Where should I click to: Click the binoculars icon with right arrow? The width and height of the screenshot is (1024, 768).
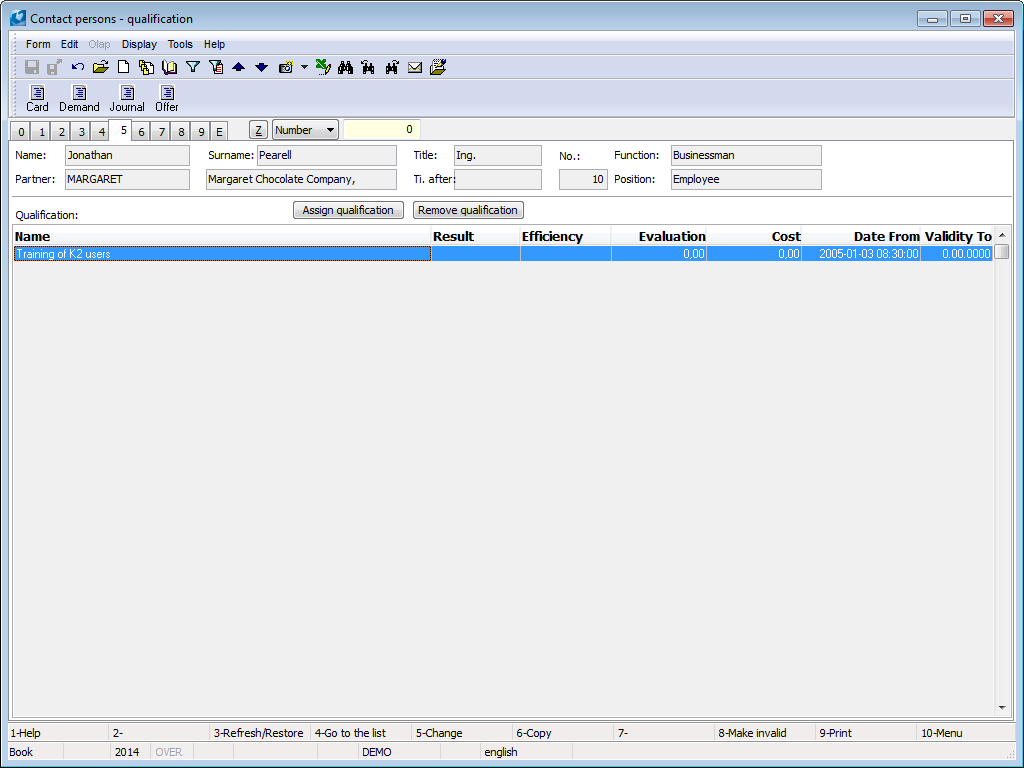(392, 67)
